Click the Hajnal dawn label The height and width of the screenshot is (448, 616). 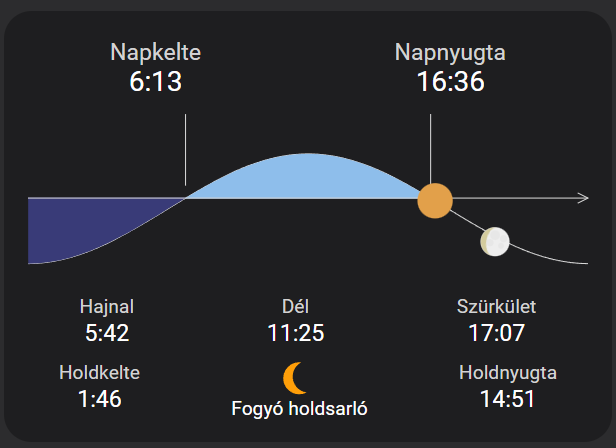[x=107, y=307]
